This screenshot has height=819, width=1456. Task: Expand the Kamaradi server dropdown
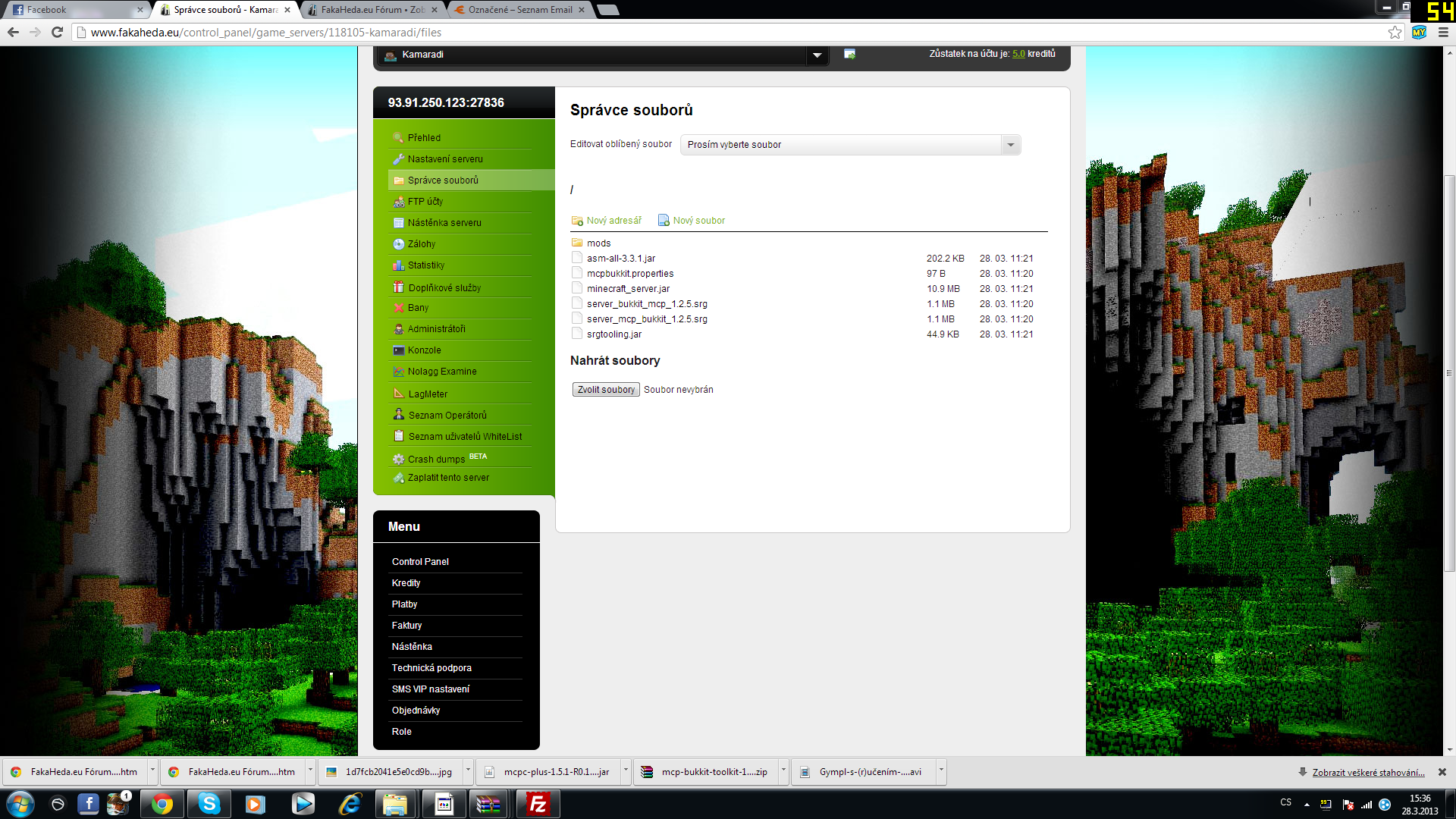pos(817,55)
